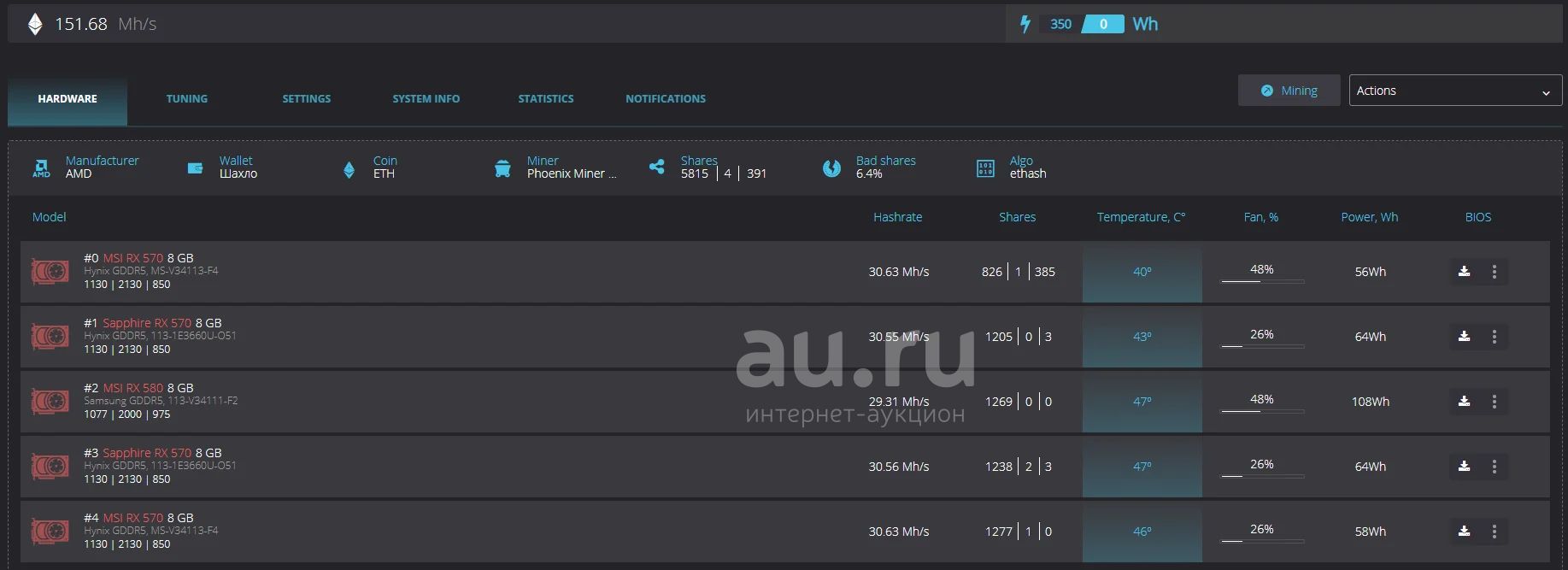Click the MSI RX 580 model name

132,388
